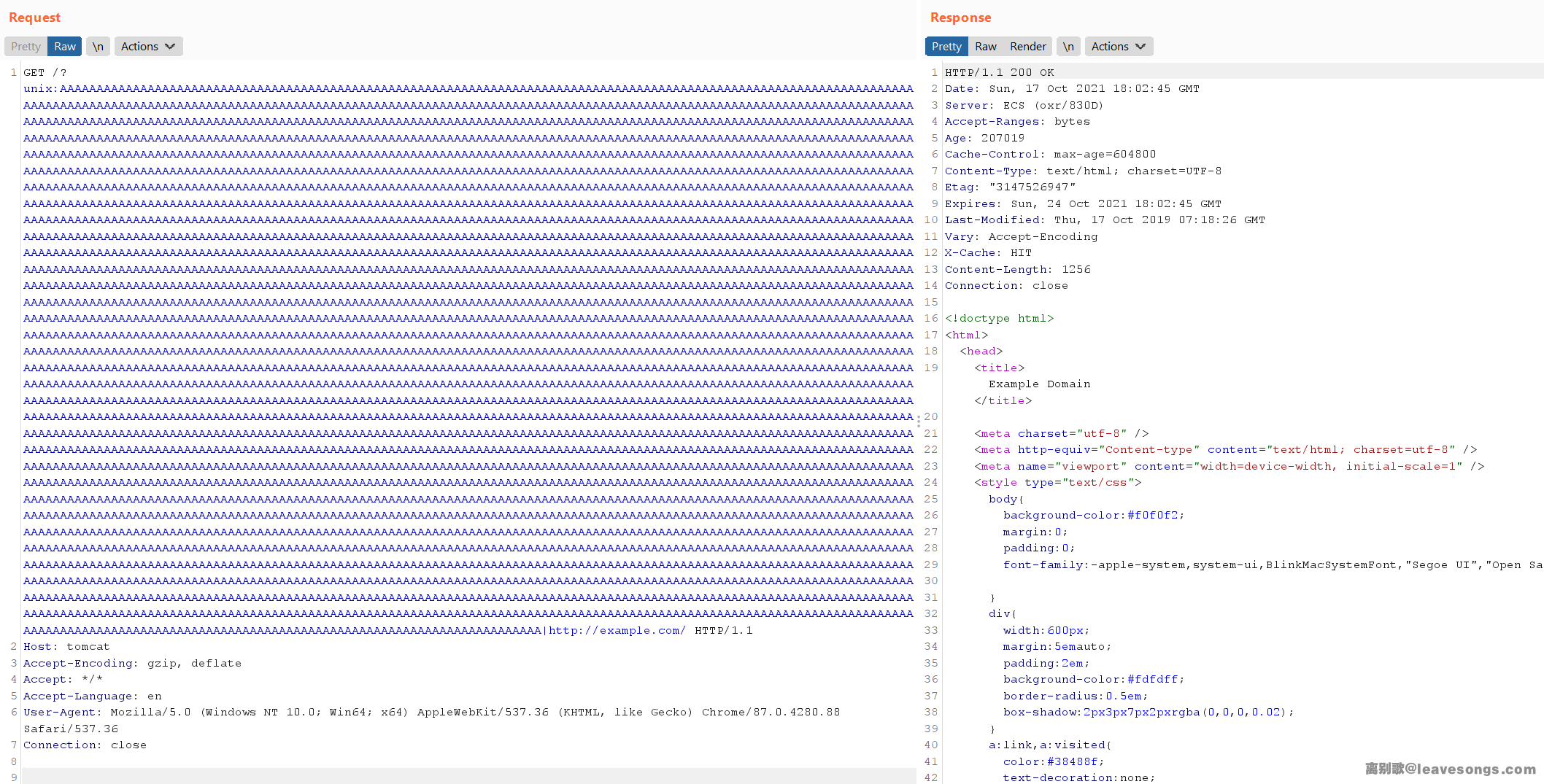Toggle non-printable characters (\n) in Request panel
Screen dimensions: 1544x784
[x=98, y=47]
